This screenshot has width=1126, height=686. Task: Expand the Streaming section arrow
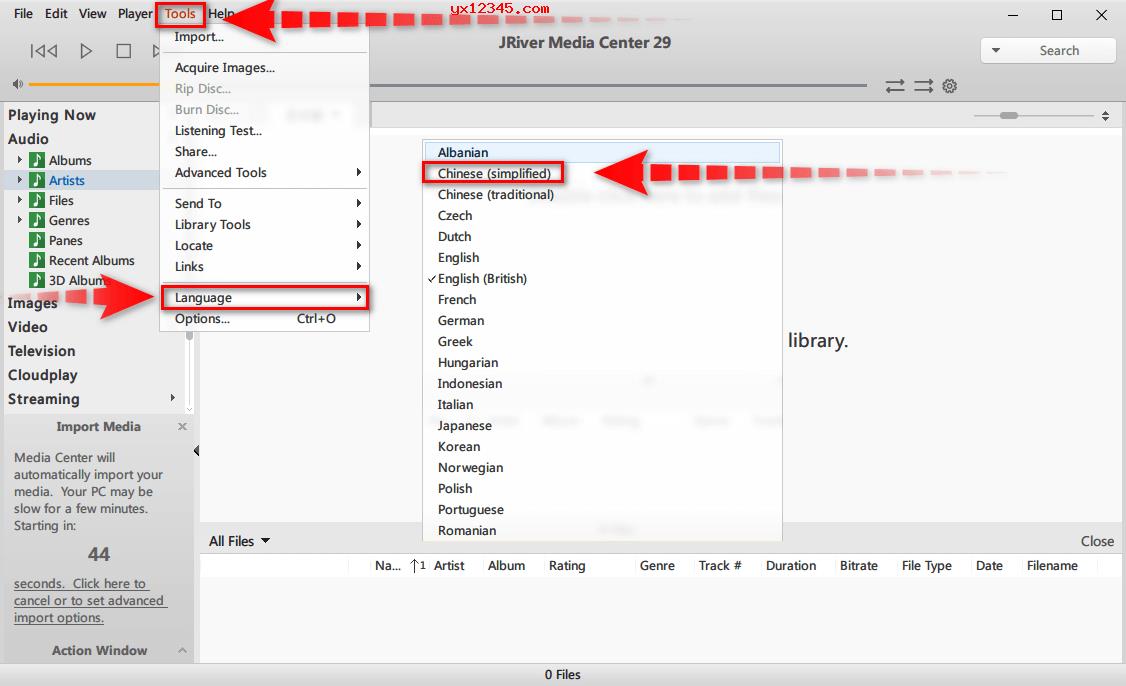172,398
